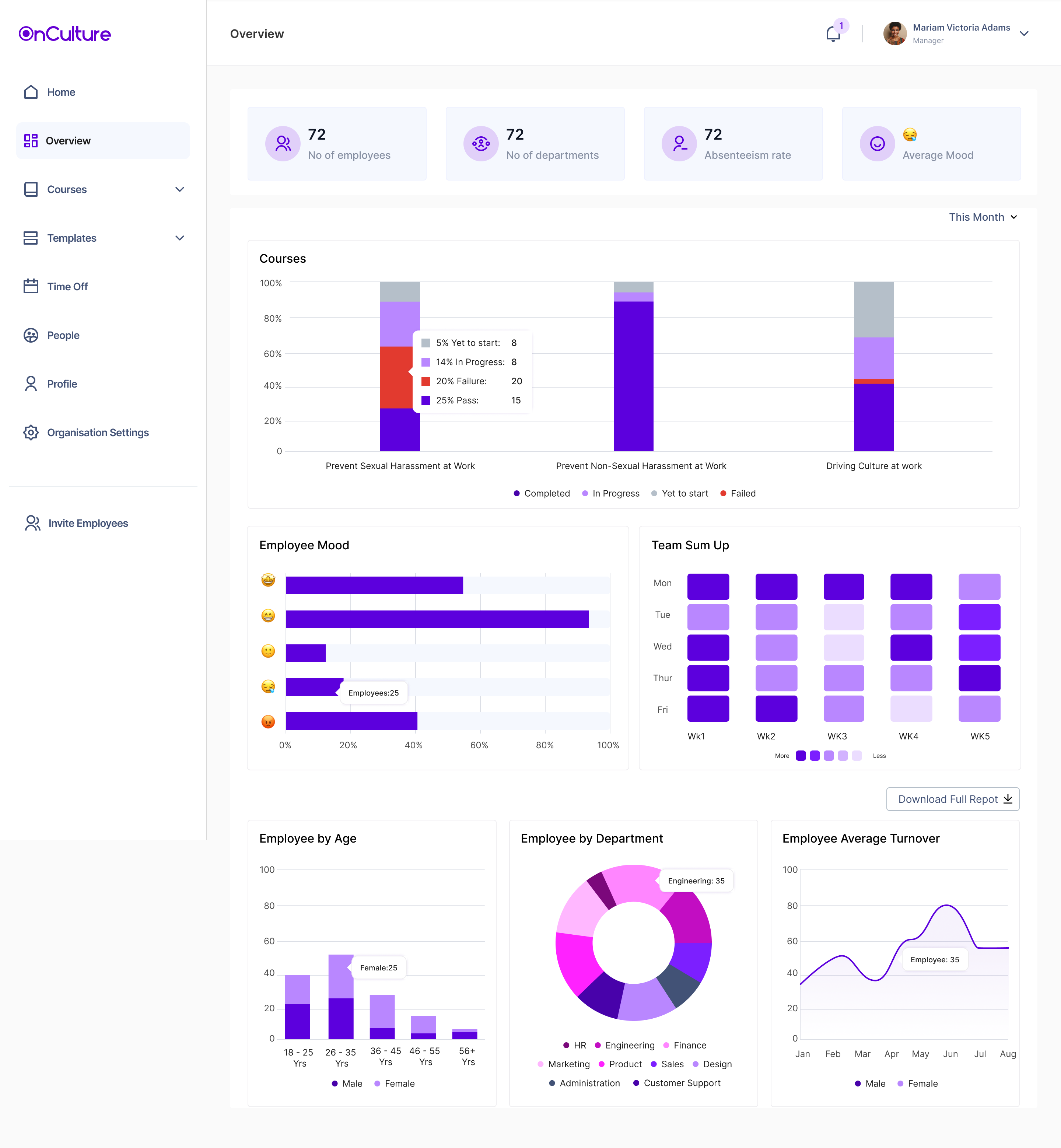Click the Engineering: 35 donut tooltip
The width and height of the screenshot is (1061, 1148).
696,881
